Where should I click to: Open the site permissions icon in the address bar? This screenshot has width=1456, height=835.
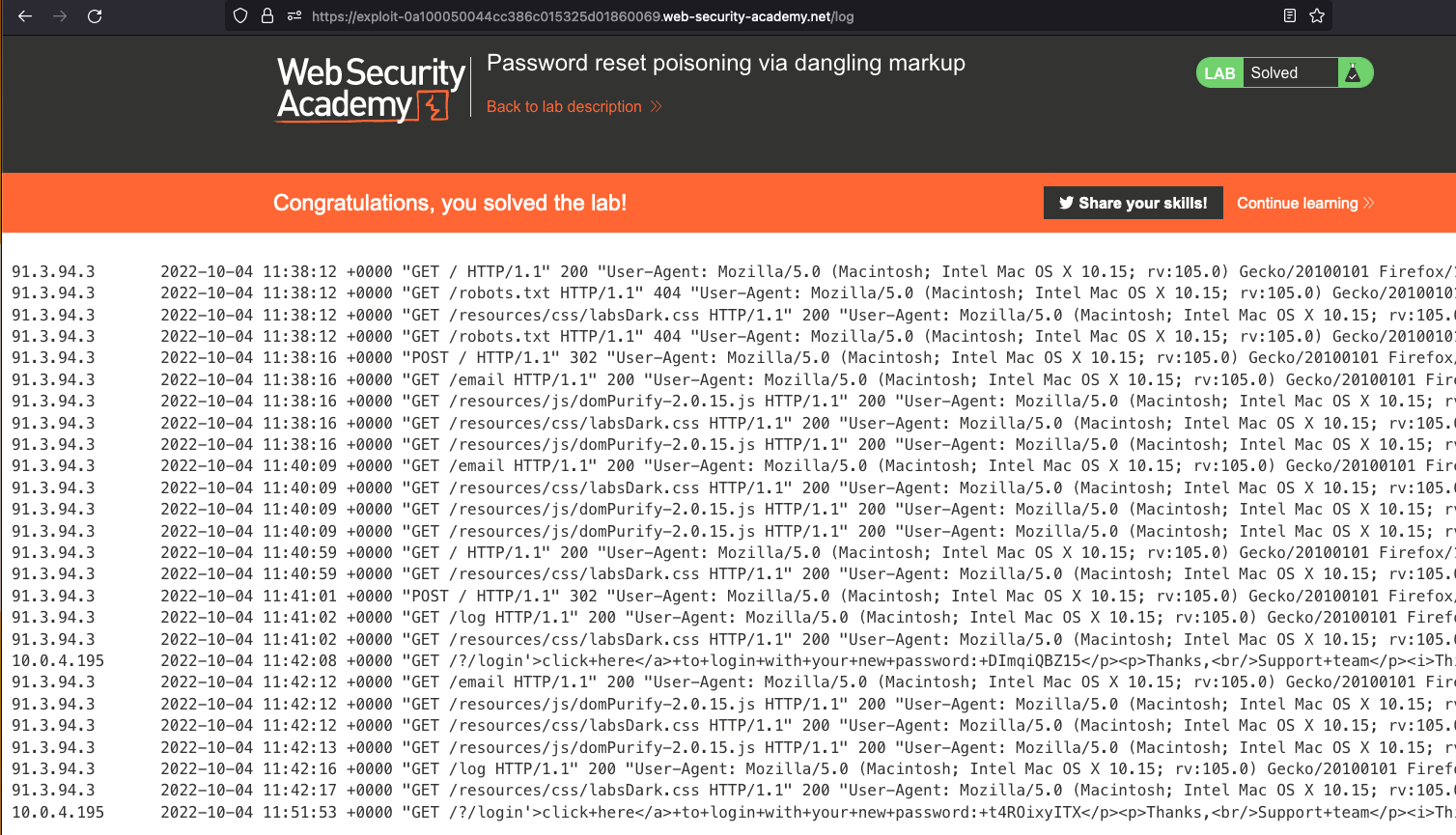tap(294, 16)
